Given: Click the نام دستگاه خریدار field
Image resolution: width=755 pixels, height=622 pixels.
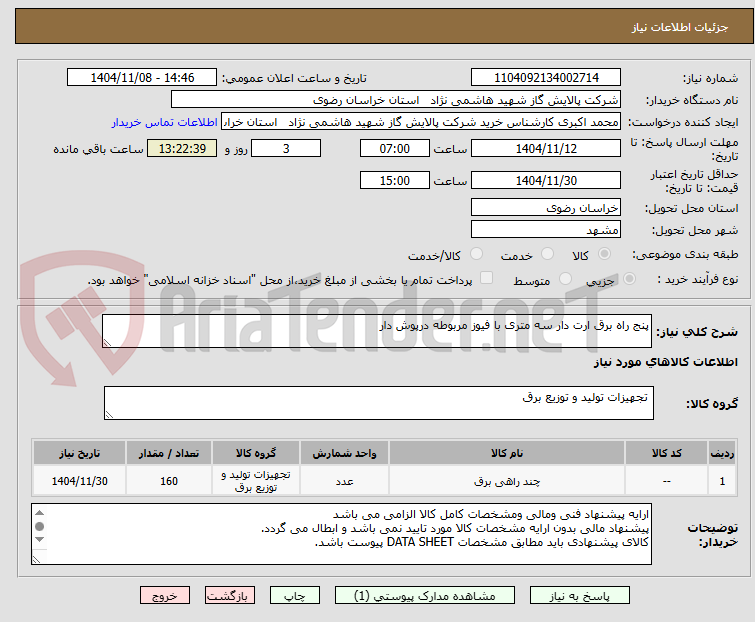Looking at the screenshot, I should pos(396,100).
